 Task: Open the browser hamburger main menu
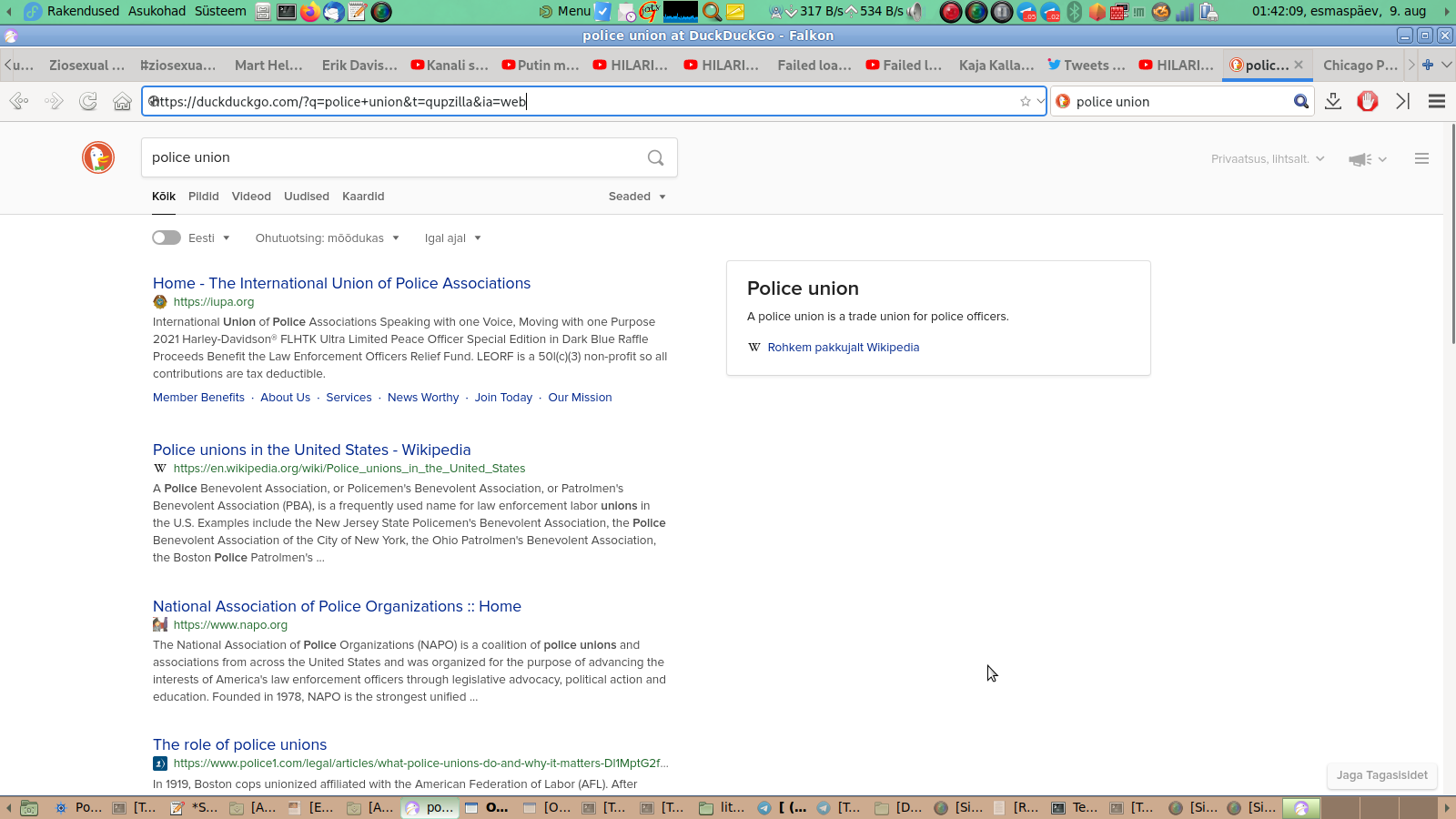[1437, 101]
